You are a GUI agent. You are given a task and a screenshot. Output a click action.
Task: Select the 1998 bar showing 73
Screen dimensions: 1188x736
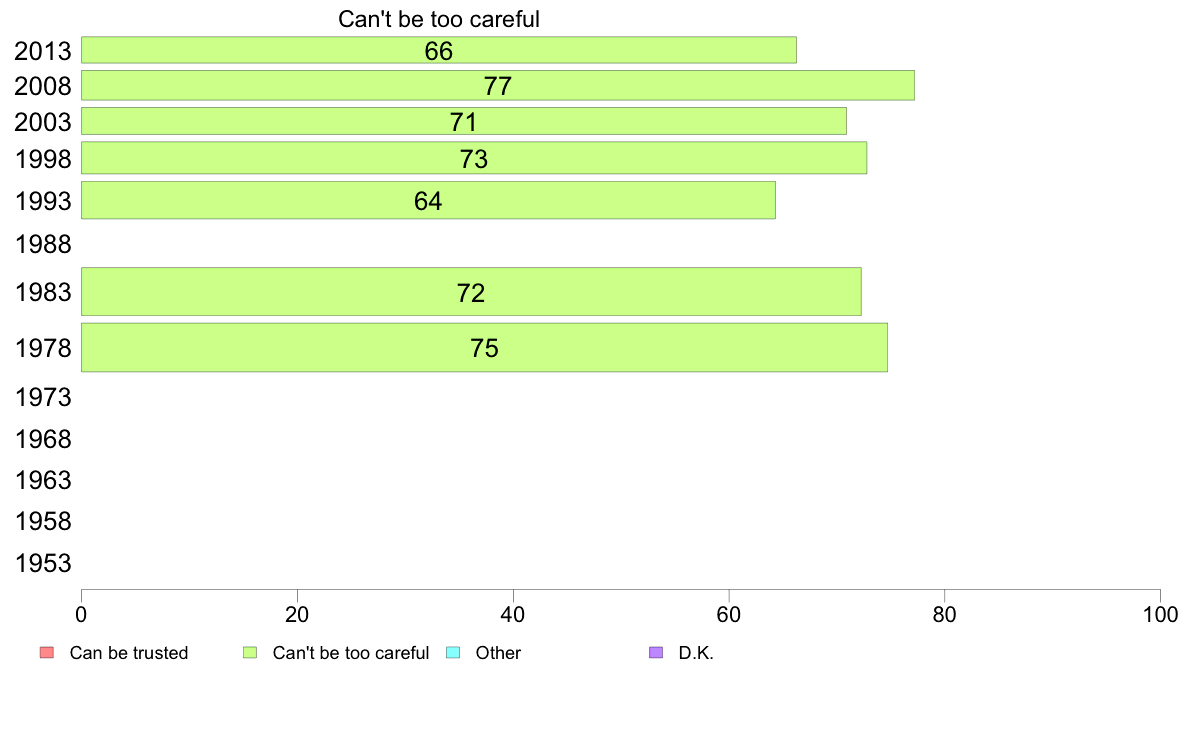click(474, 158)
